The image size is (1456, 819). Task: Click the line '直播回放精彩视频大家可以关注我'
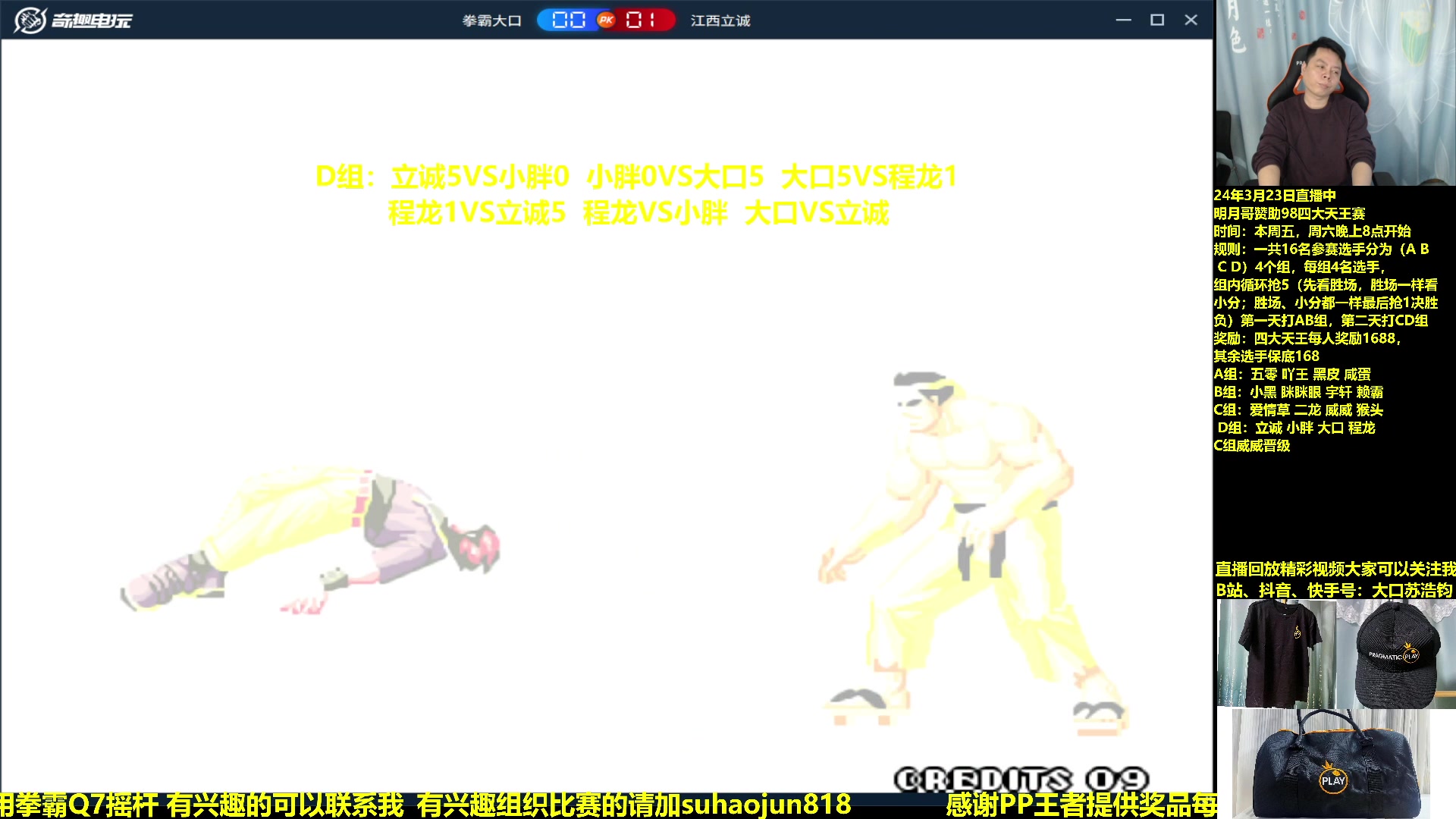tap(1335, 570)
